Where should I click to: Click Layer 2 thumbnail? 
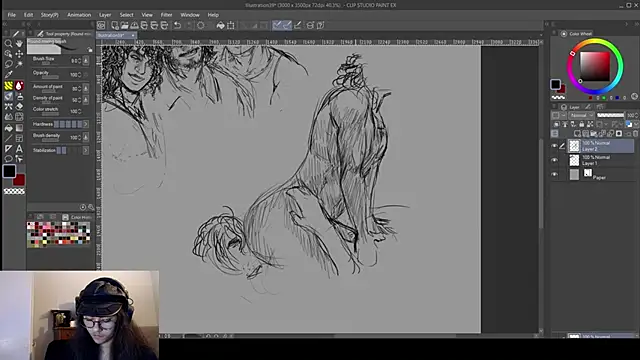point(574,146)
